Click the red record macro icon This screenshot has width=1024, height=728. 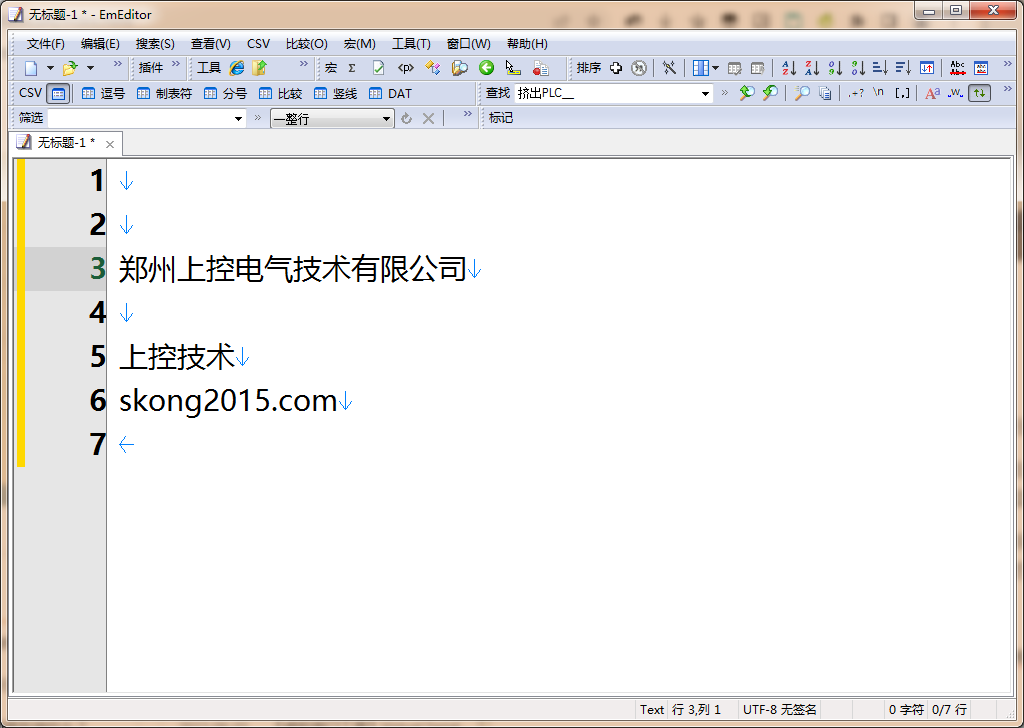click(x=541, y=68)
